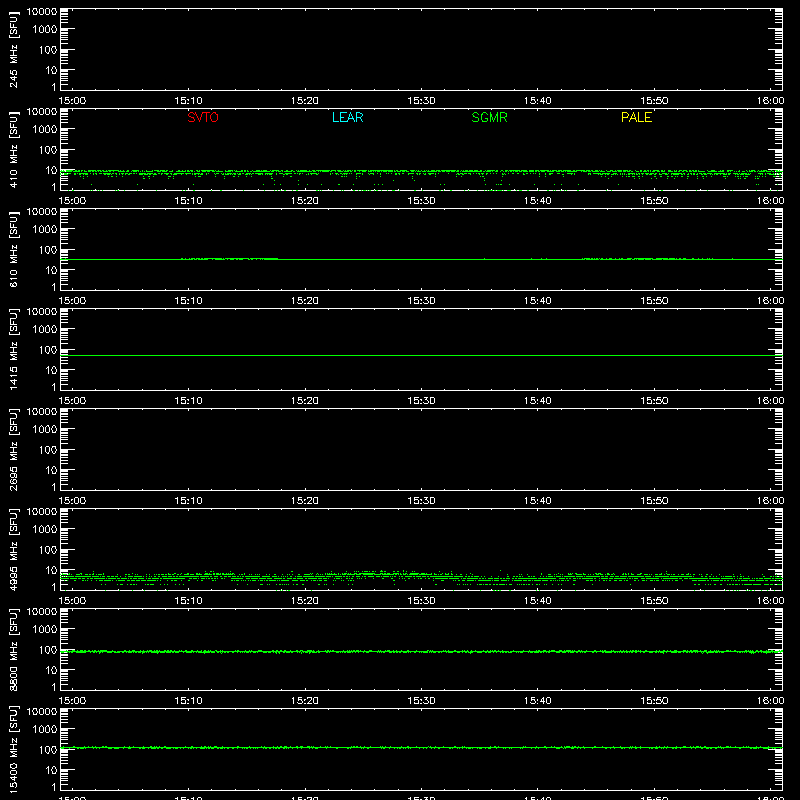Viewport: 800px width, 800px height.
Task: Select the 8800 MHz [SFU] axis title
Action: [13, 649]
